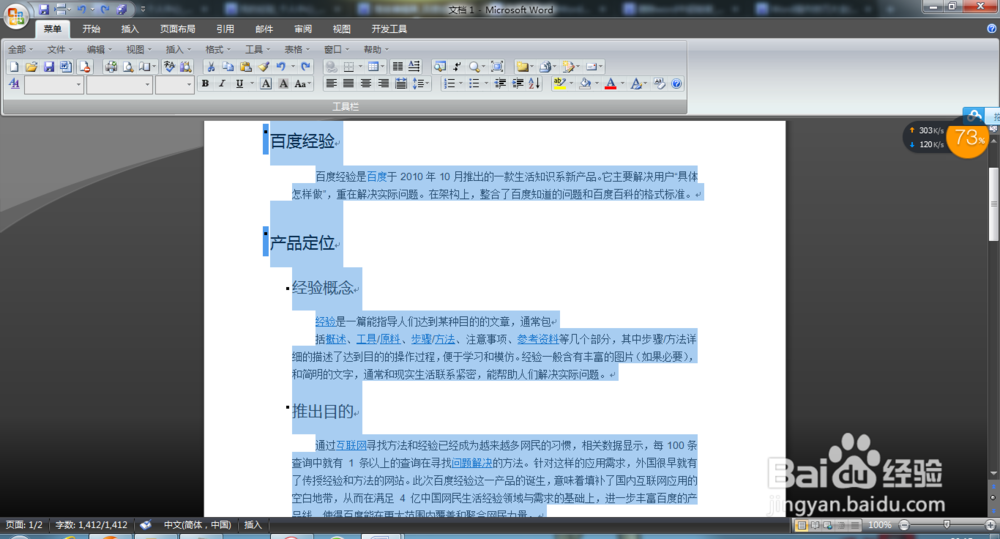Toggle Align Right
The height and width of the screenshot is (539, 1000).
pyautogui.click(x=383, y=84)
